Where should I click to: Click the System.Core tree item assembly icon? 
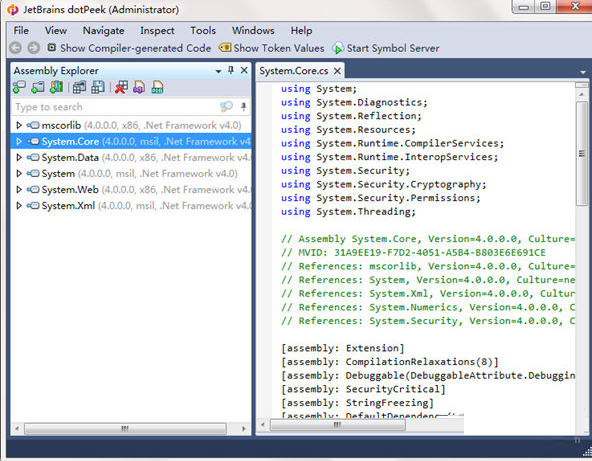(33, 141)
